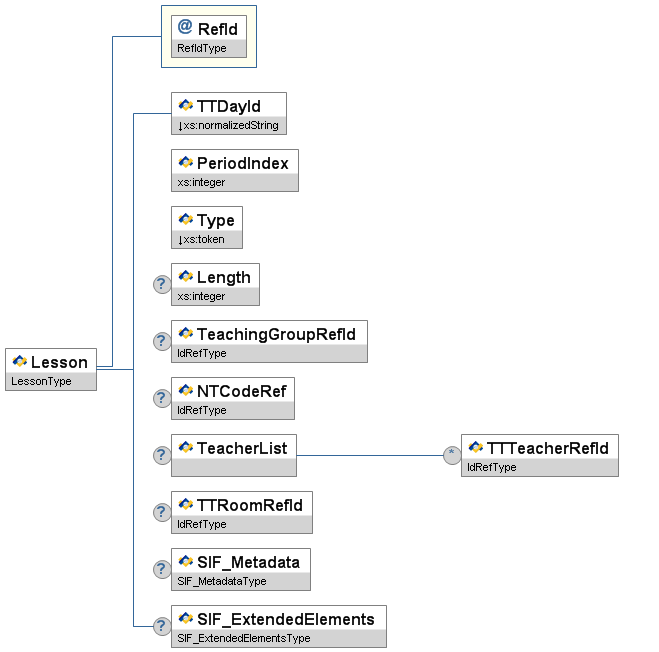Click the element icon next to SIF_Metadata

(185, 561)
